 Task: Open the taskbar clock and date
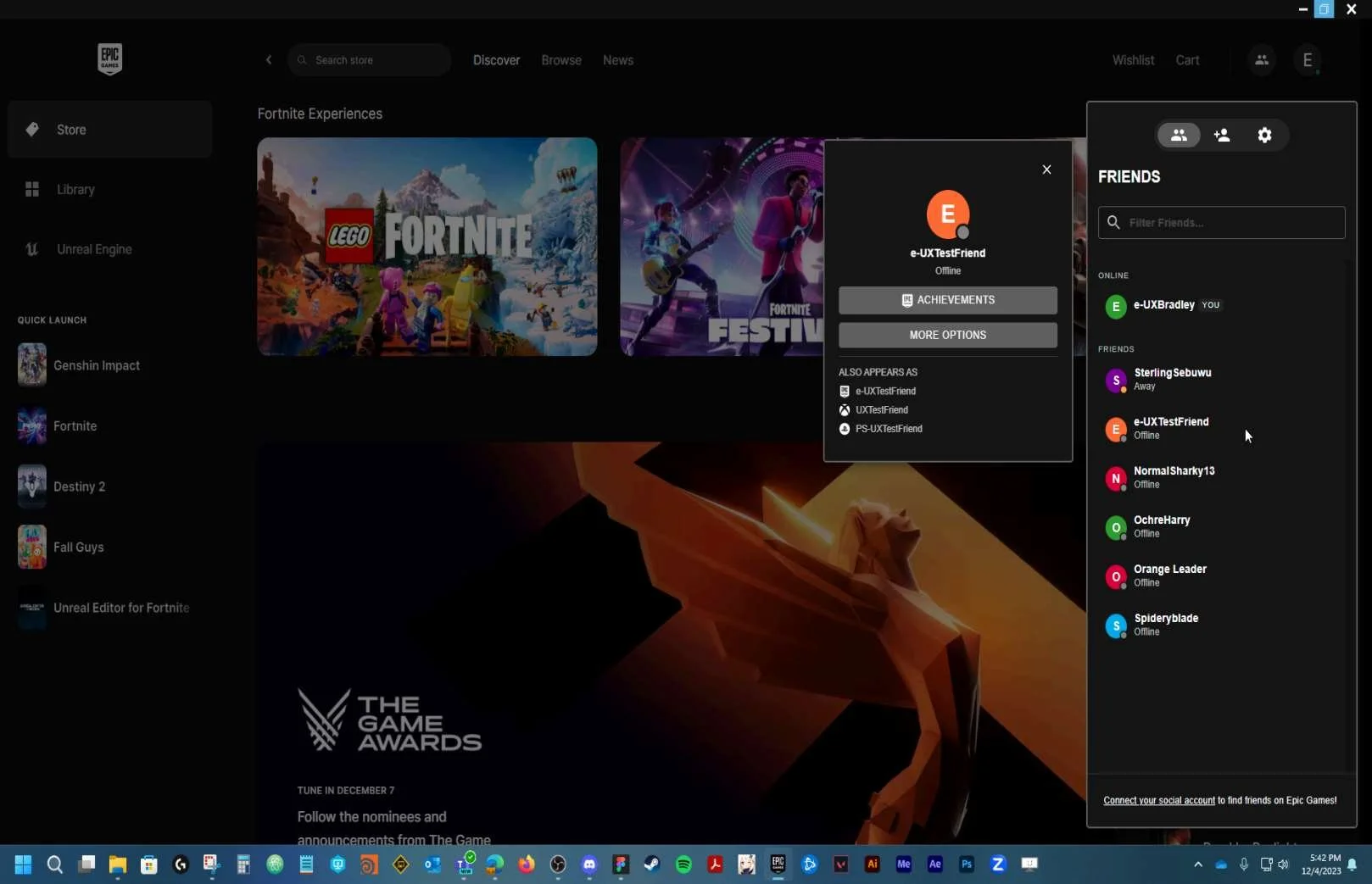coord(1321,865)
